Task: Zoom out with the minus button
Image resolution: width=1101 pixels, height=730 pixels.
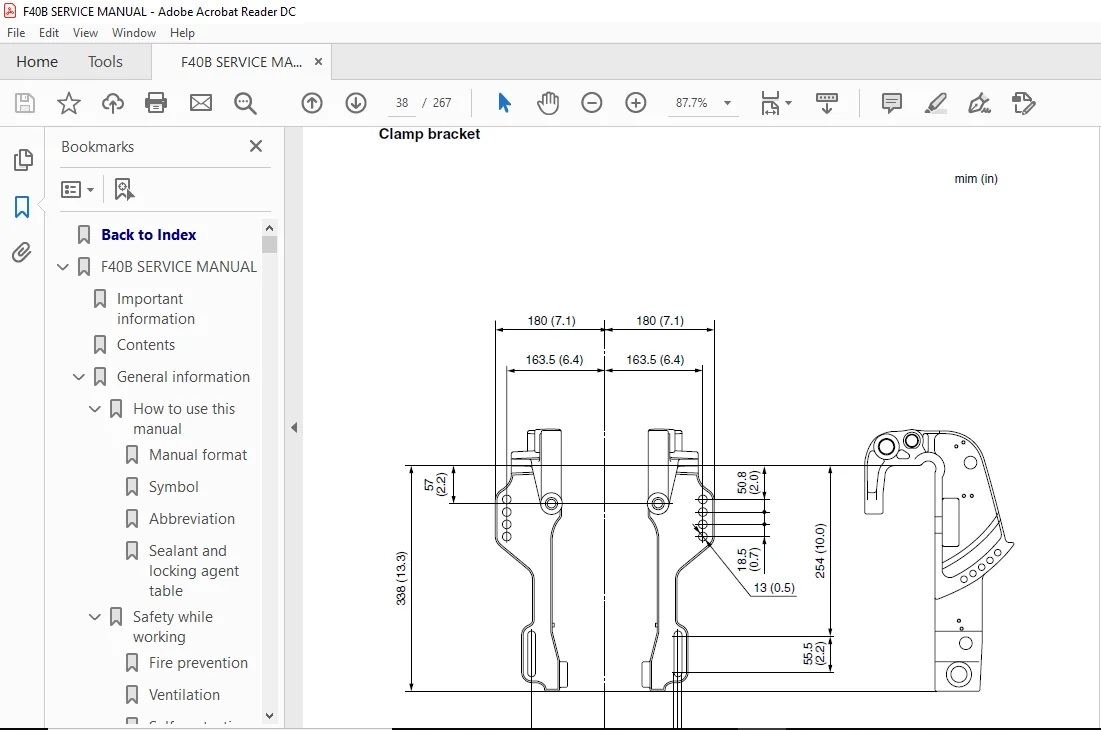Action: tap(592, 103)
